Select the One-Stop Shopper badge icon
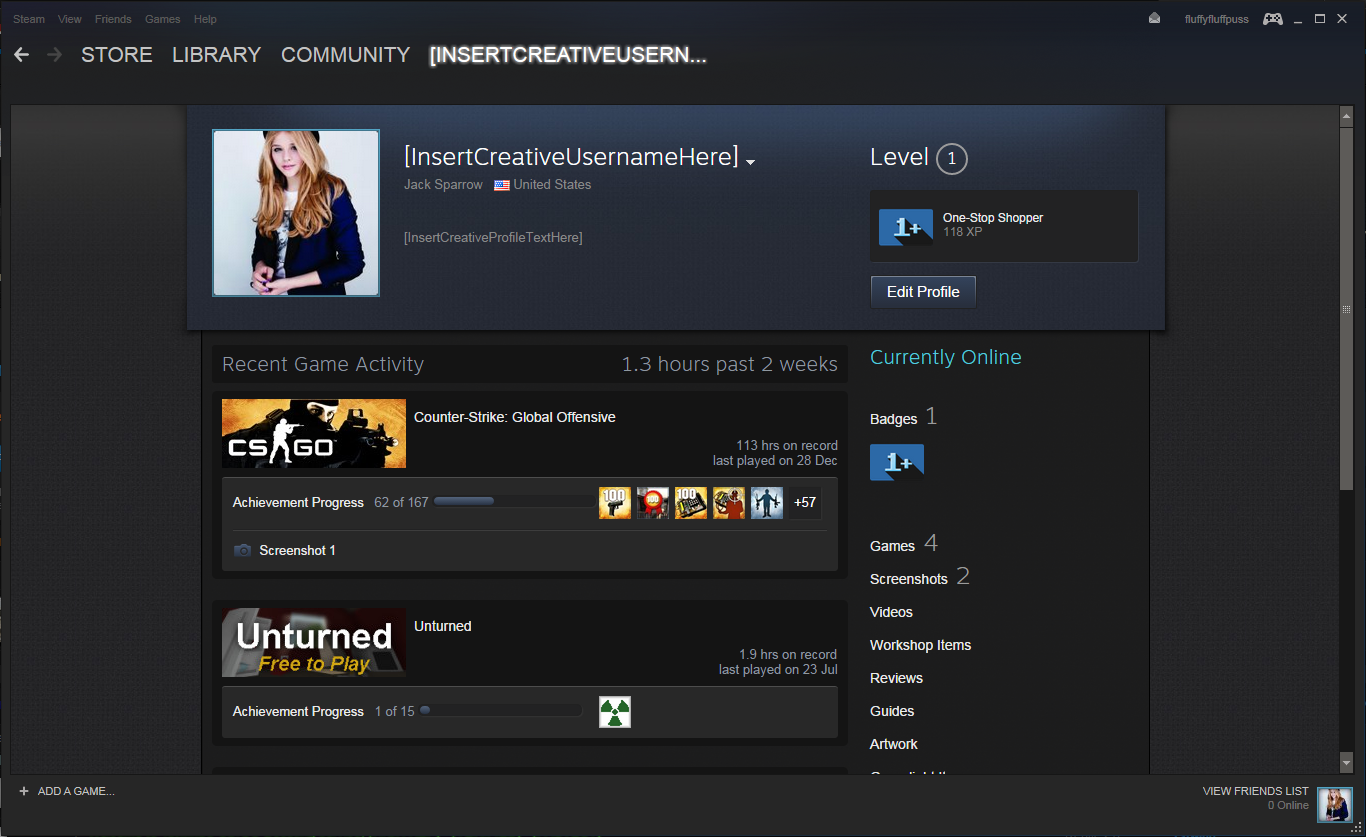The image size is (1366, 837). [905, 227]
